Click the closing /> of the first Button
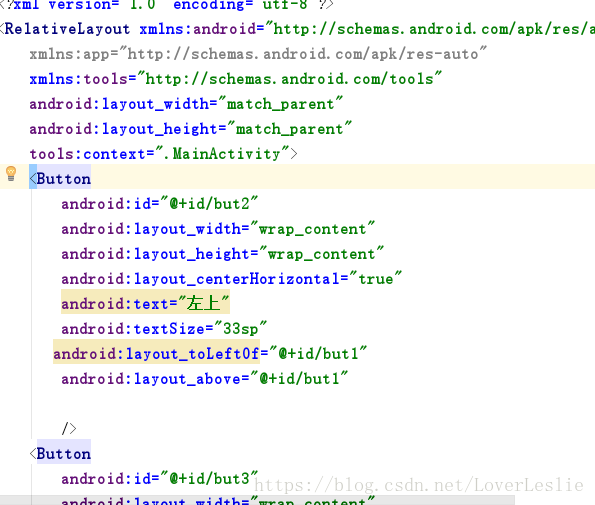This screenshot has height=505, width=595. (69, 429)
